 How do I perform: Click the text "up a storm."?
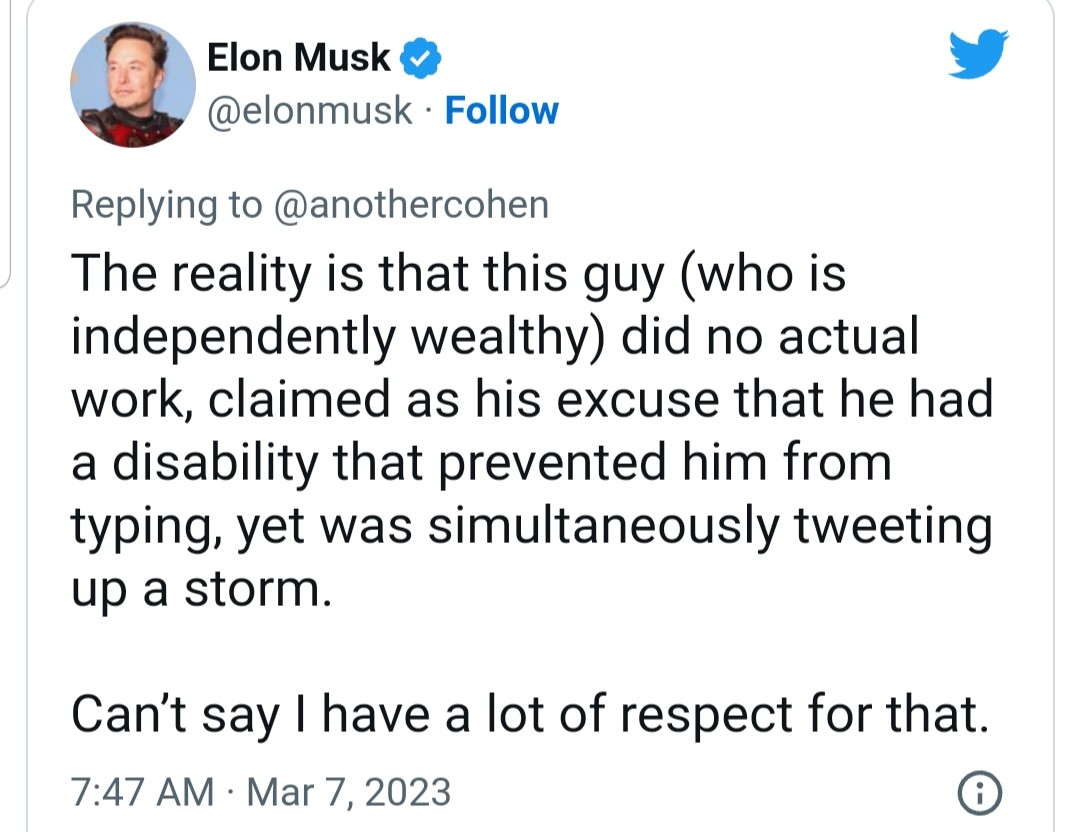point(199,589)
